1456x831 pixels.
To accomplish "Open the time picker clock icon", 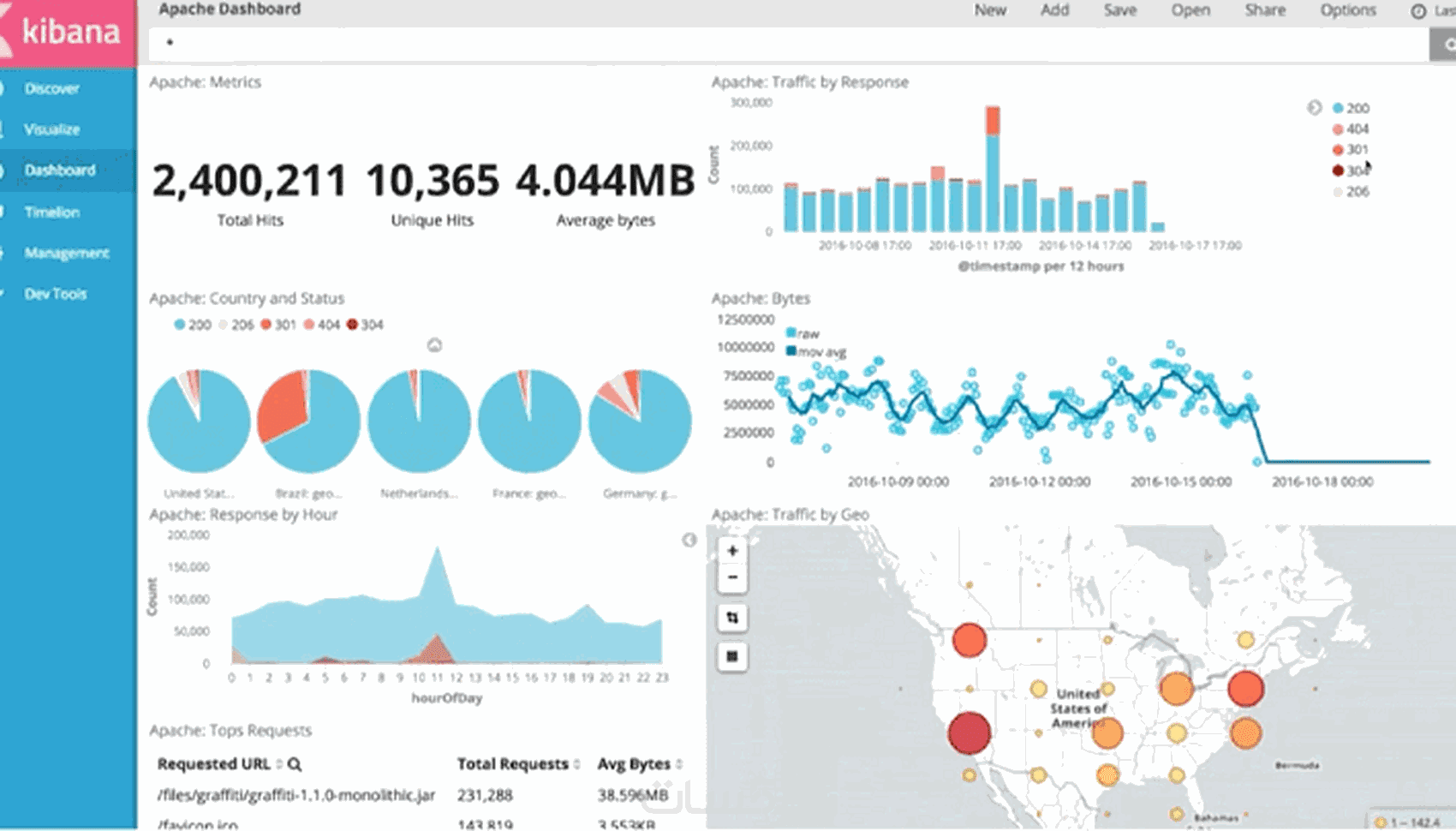I will (1418, 11).
